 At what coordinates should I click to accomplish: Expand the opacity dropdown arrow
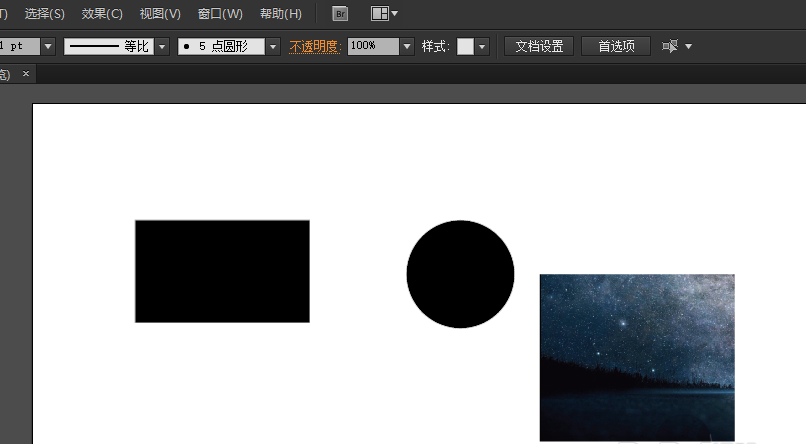tap(407, 46)
